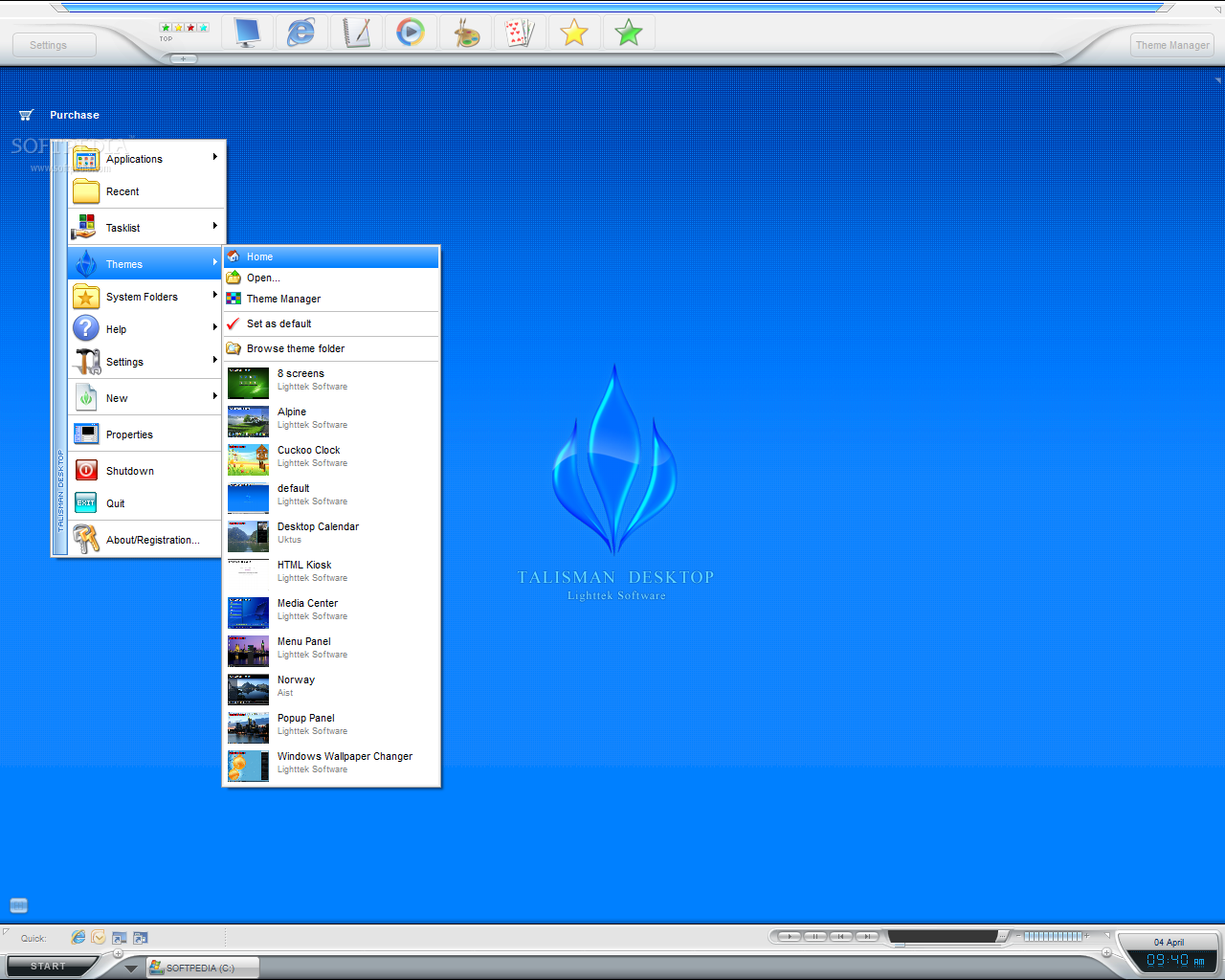Image resolution: width=1225 pixels, height=980 pixels.
Task: Click the yellow star icon in dock
Action: coord(574,33)
